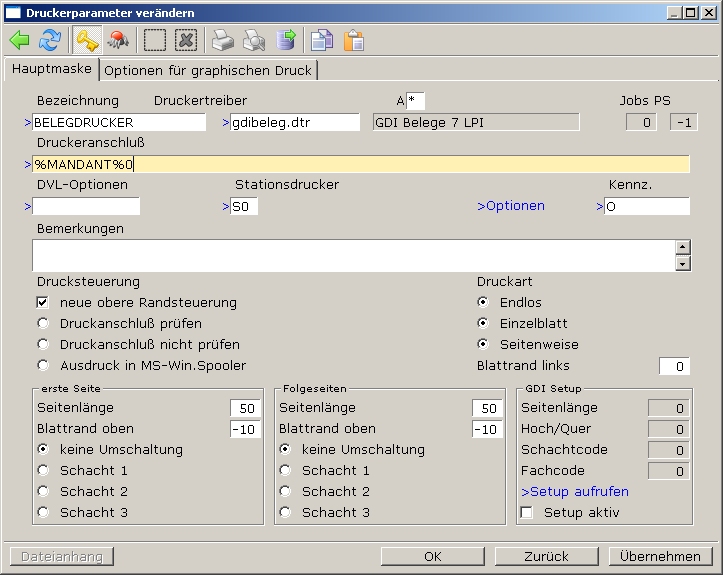Viewport: 723px width, 575px height.
Task: Open the '>Optionen' link
Action: pos(511,206)
